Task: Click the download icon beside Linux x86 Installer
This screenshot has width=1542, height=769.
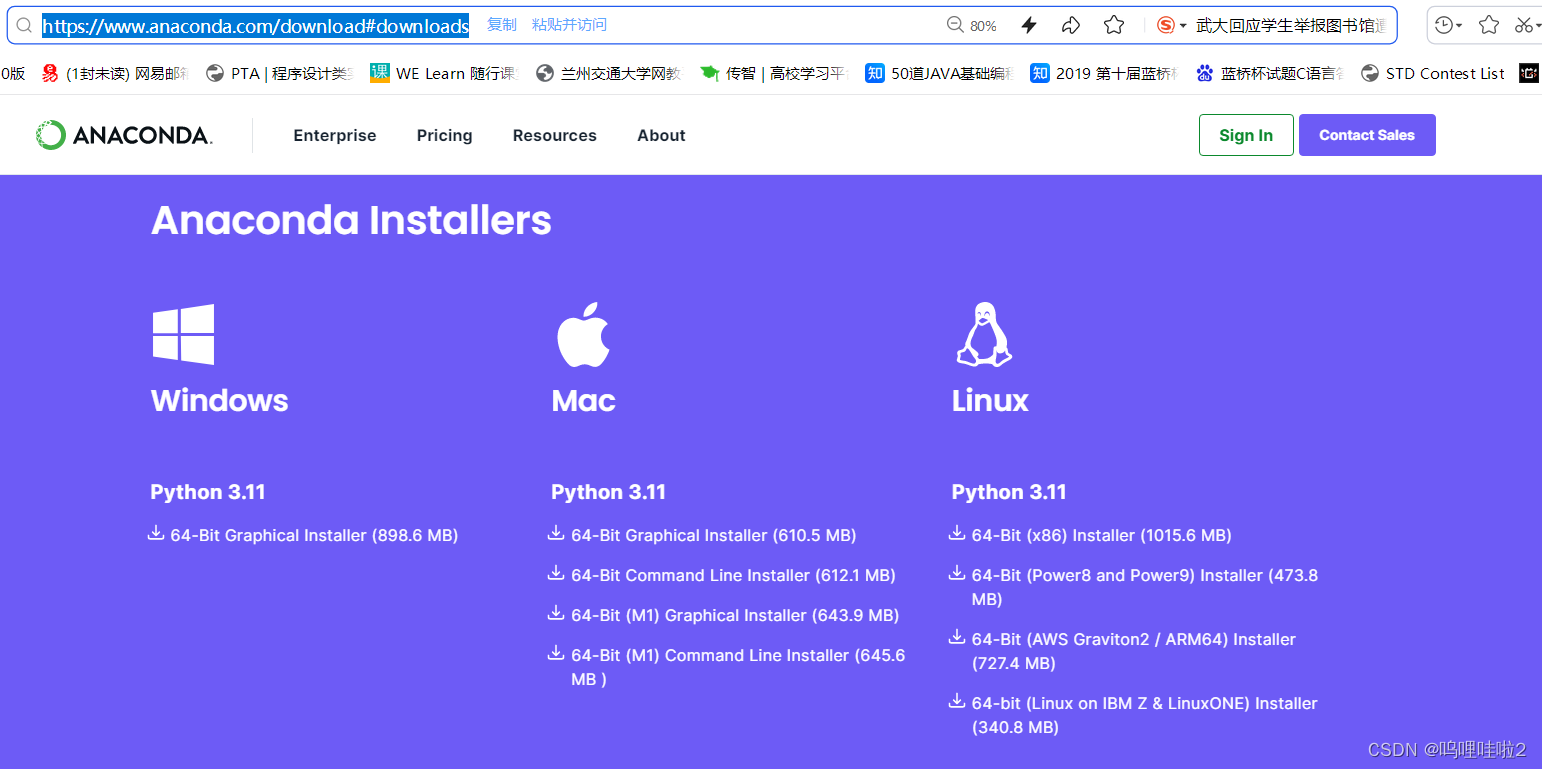Action: click(957, 534)
